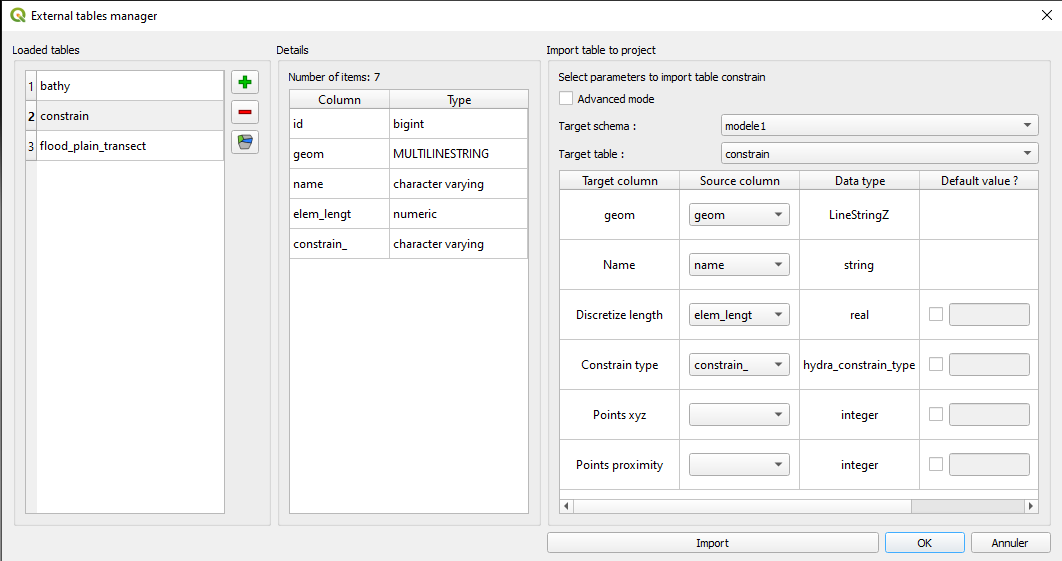
Task: Click the numeric type cell
Action: tap(459, 213)
